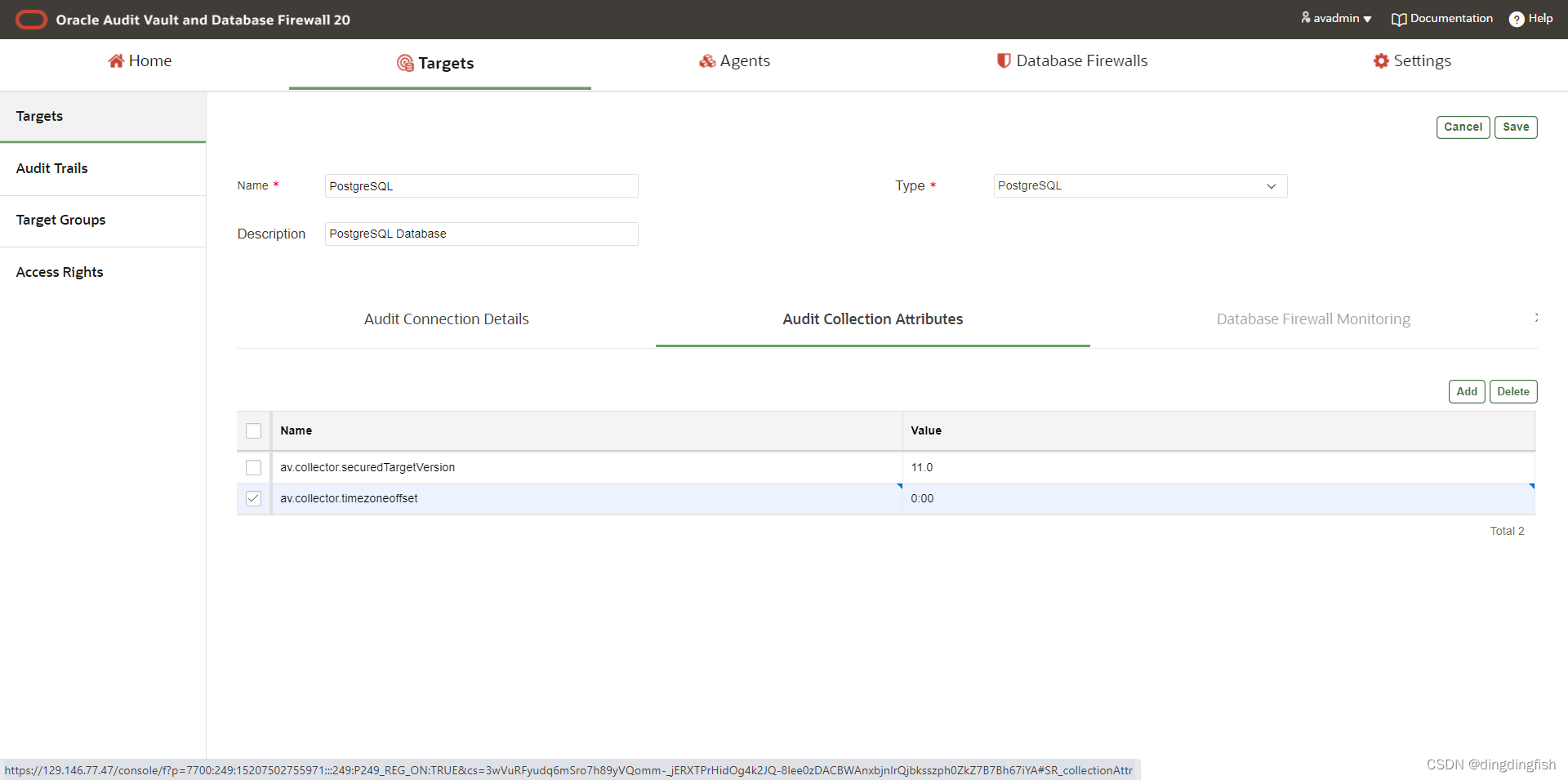Uncheck the av.collector.timezoneoffset row checkbox
The width and height of the screenshot is (1568, 780).
tap(254, 498)
